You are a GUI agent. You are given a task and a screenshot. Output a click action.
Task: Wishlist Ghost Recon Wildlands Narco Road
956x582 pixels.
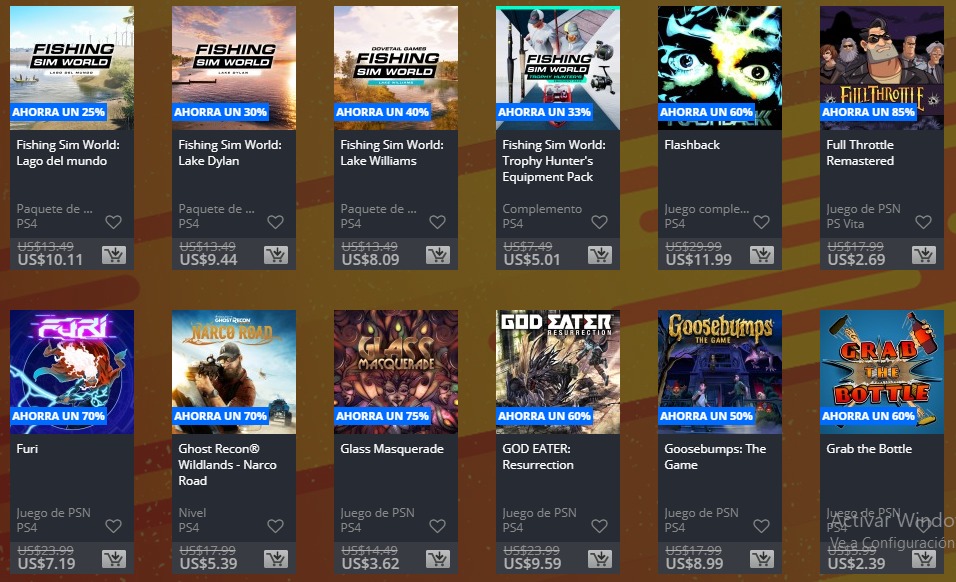276,526
